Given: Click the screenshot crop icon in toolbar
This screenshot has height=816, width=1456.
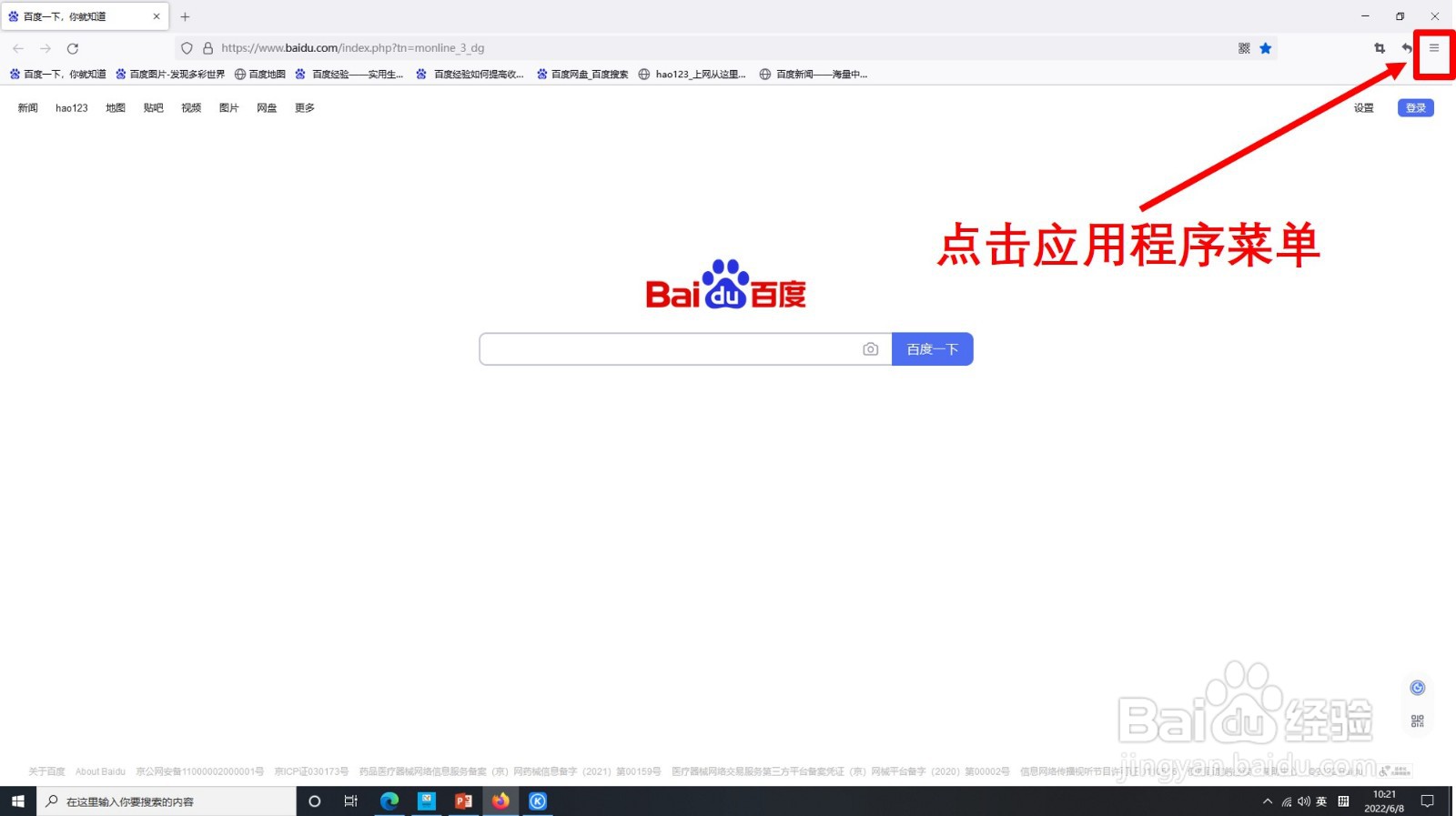Looking at the screenshot, I should coord(1380,48).
